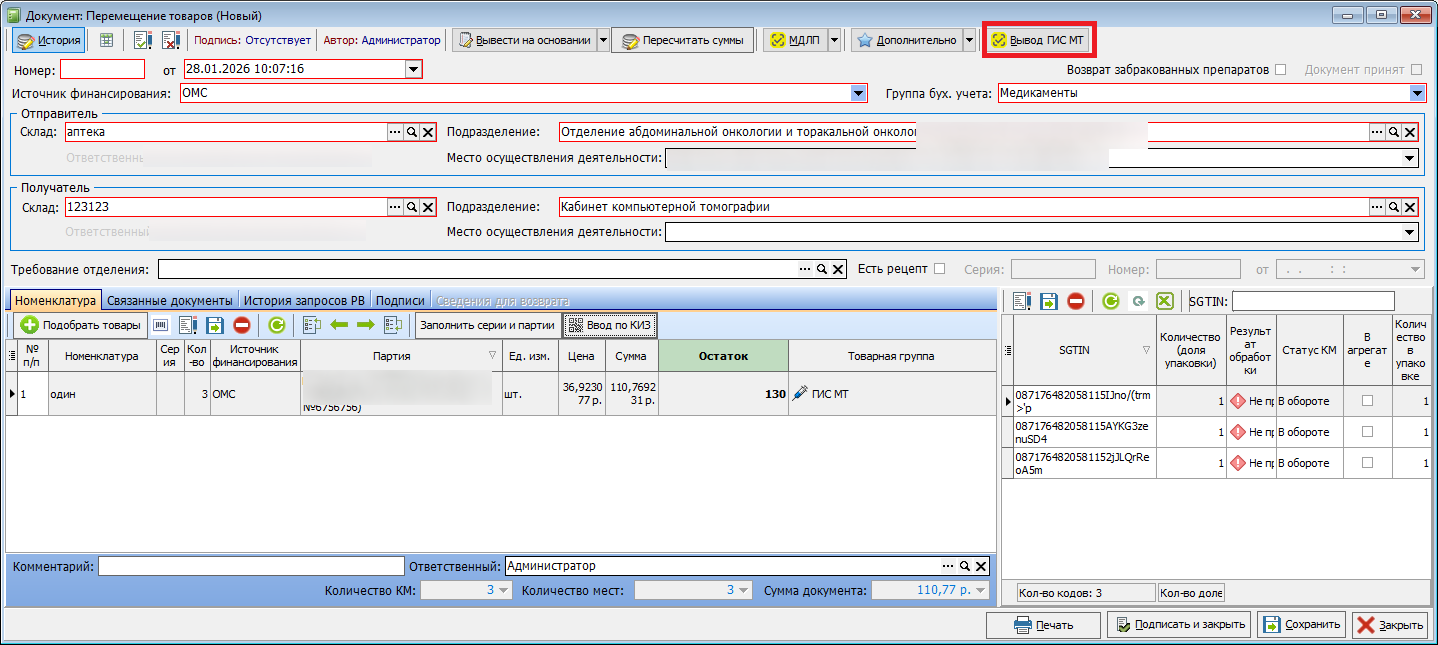Click the barcode scan icon in the Номенклатура toolbar
Viewport: 1438px width, 645px height.
[x=161, y=325]
